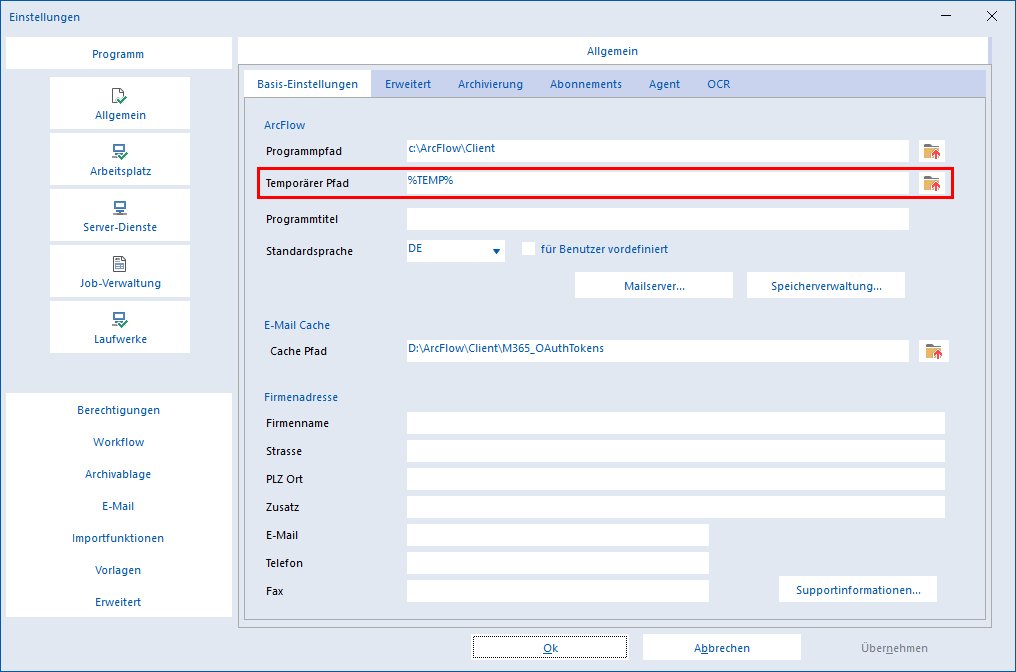Open the Allgemein settings icon
This screenshot has height=672, width=1016.
[x=120, y=104]
